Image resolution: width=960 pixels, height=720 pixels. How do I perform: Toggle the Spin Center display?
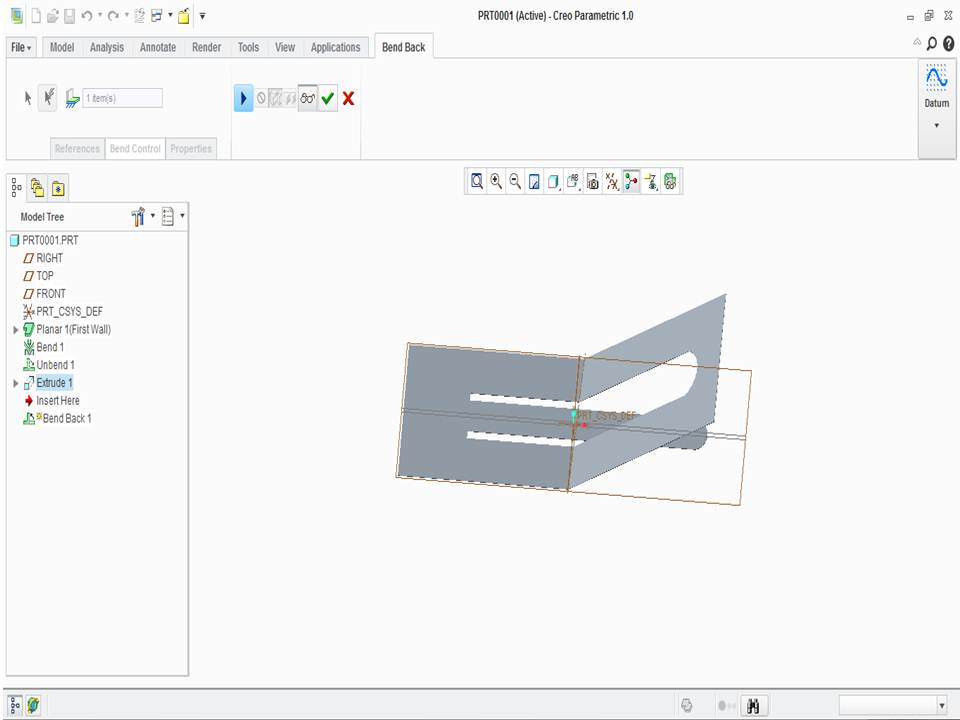pos(631,182)
